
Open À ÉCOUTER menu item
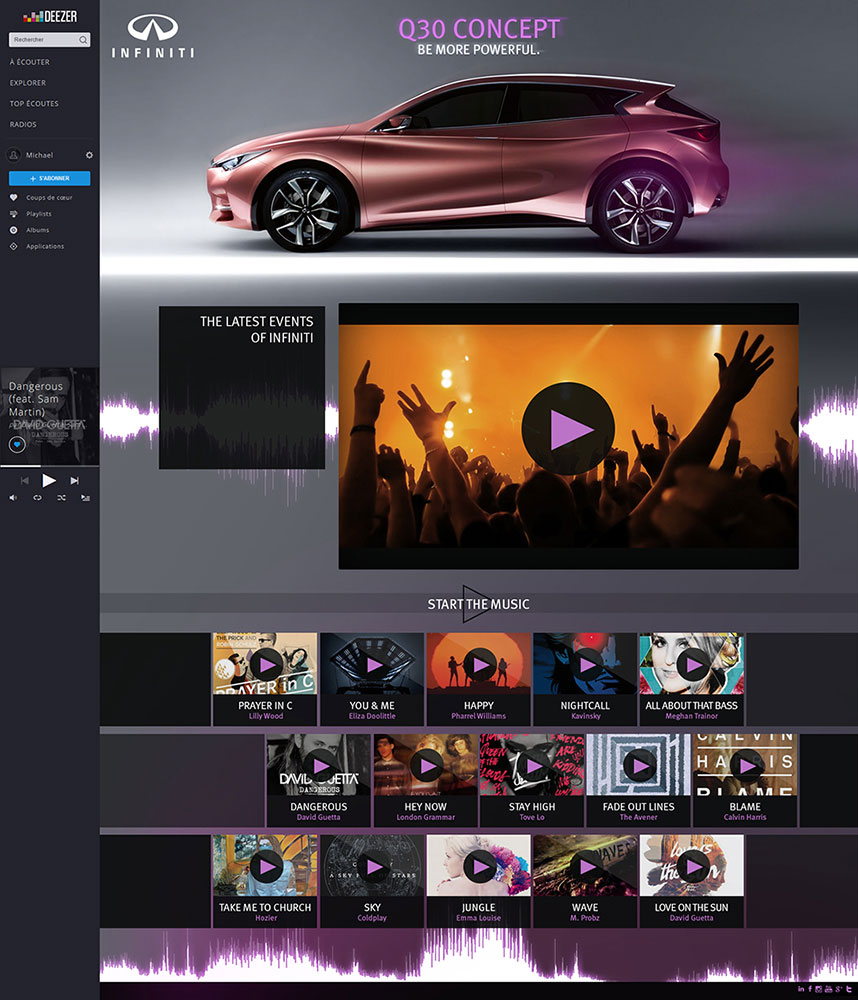pyautogui.click(x=29, y=62)
